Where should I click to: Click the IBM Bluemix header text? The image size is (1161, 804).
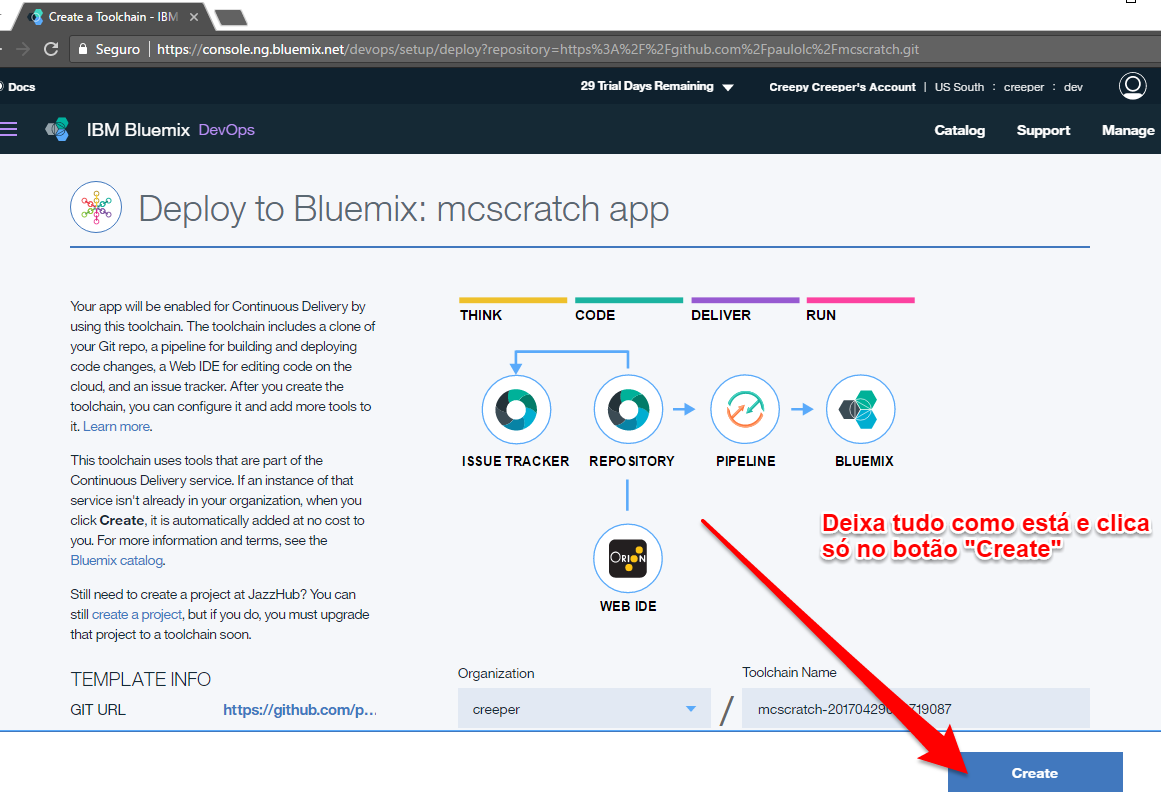[138, 130]
